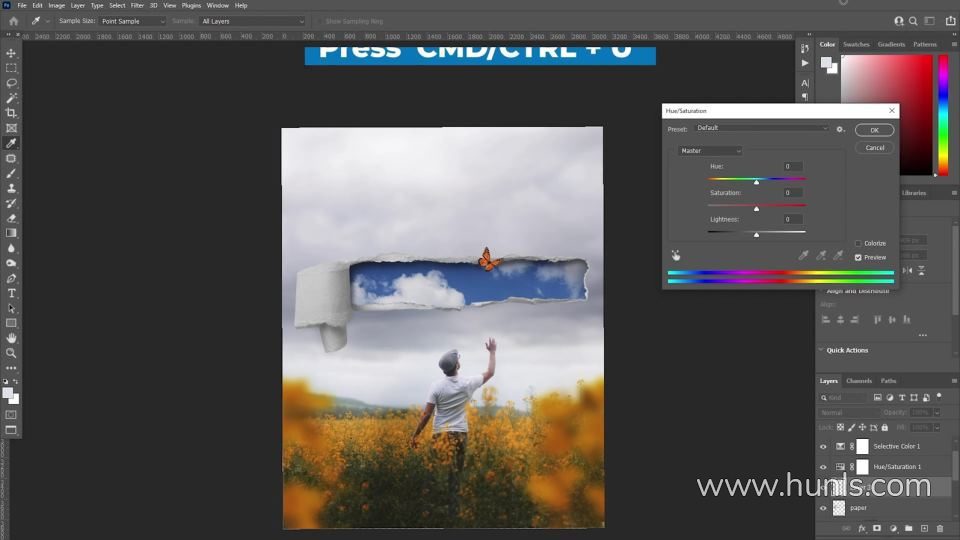Select the Zoom tool
Screen dimensions: 960x540
click(x=11, y=353)
